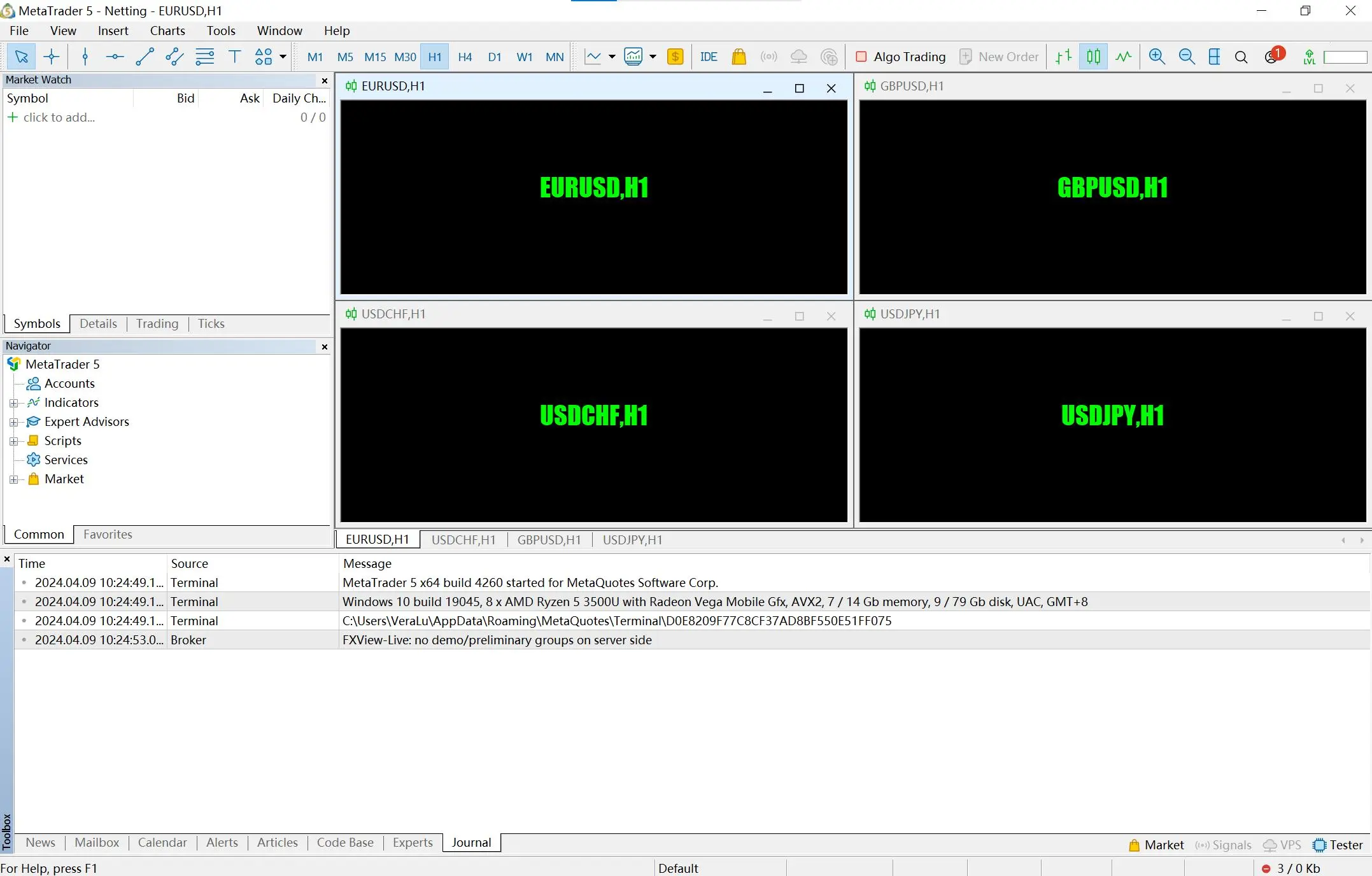Expand the Indicators tree node
This screenshot has width=1372, height=876.
click(13, 403)
